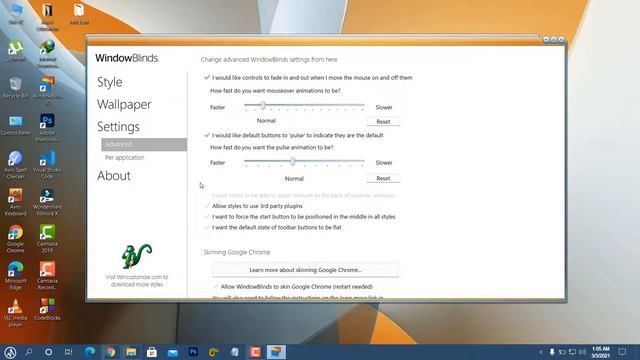
Task: Open the volume control in system tray
Action: (582, 352)
